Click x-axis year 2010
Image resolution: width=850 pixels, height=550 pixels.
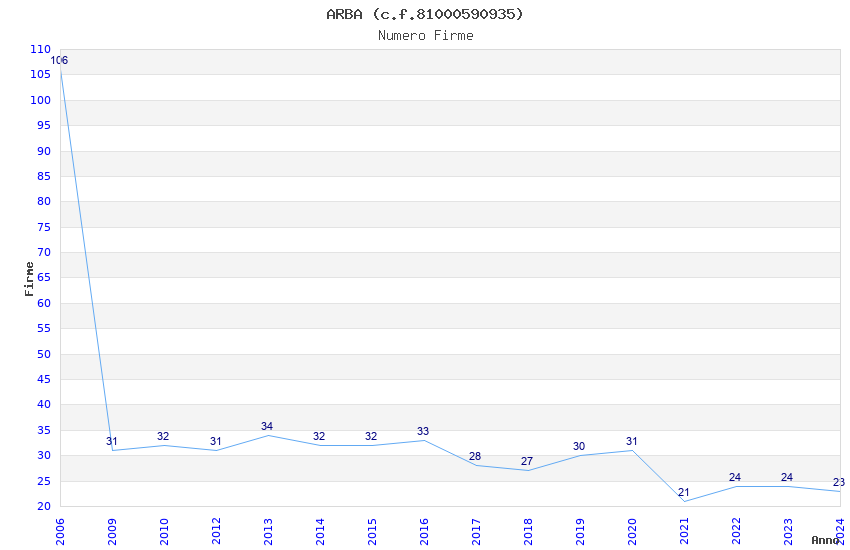pos(164,532)
